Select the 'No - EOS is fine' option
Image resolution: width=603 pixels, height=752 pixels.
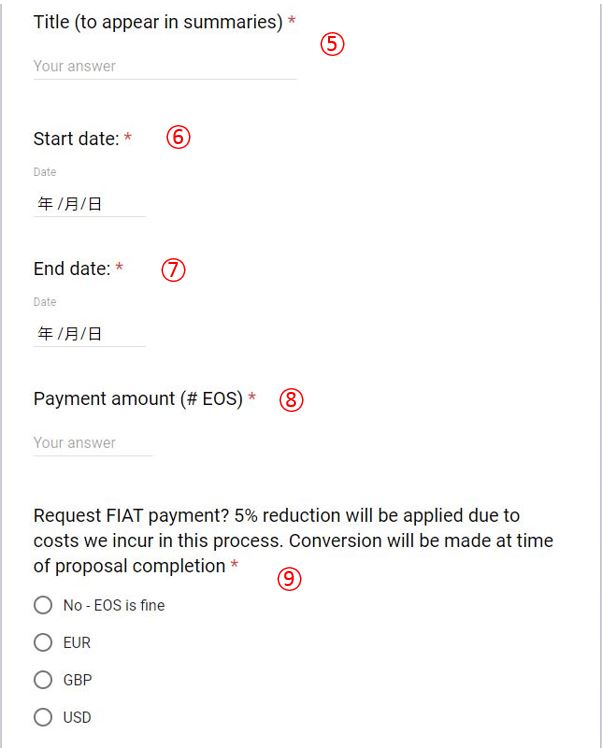pyautogui.click(x=42, y=606)
